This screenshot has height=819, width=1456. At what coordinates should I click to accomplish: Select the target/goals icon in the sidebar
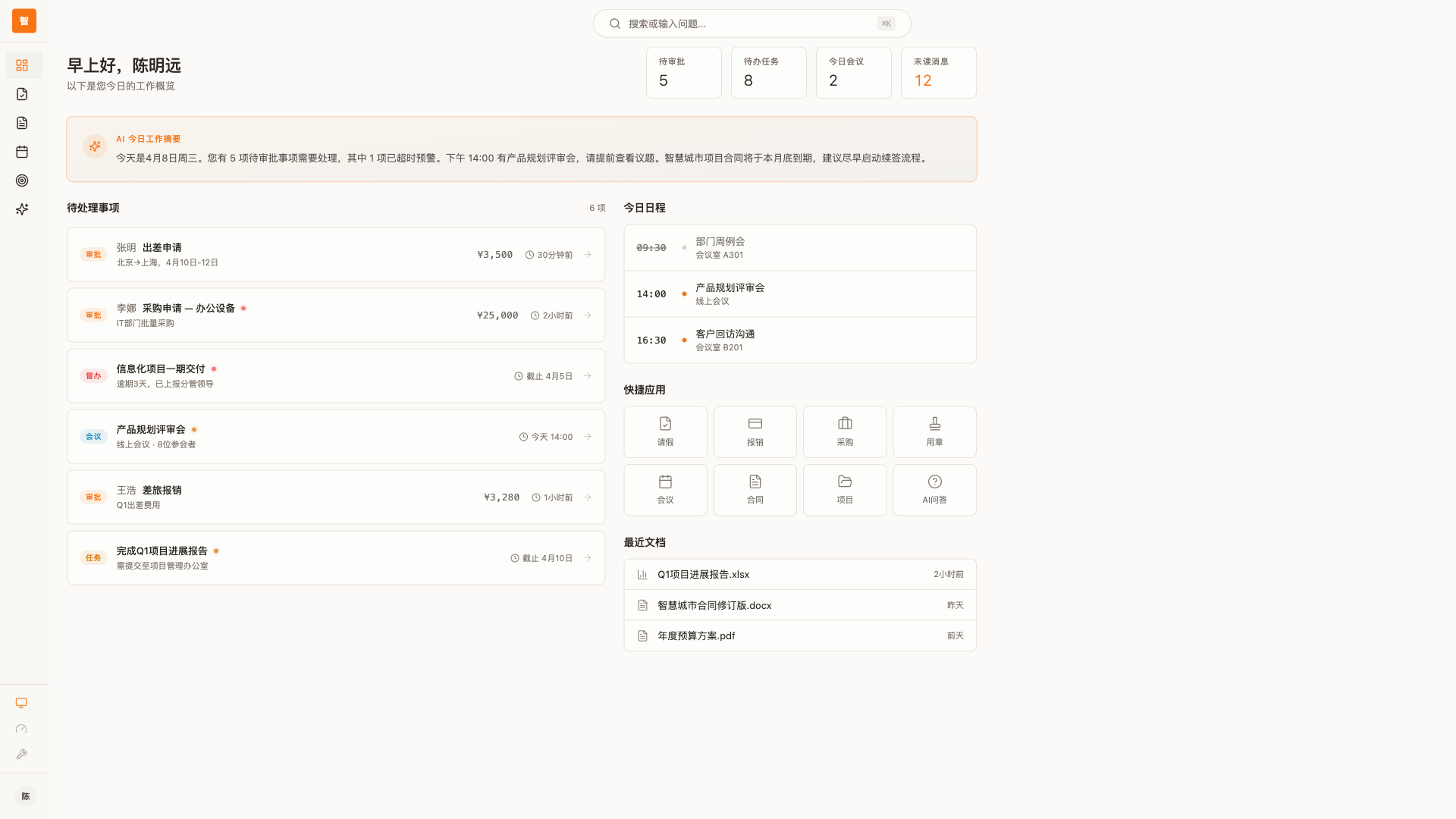(22, 180)
